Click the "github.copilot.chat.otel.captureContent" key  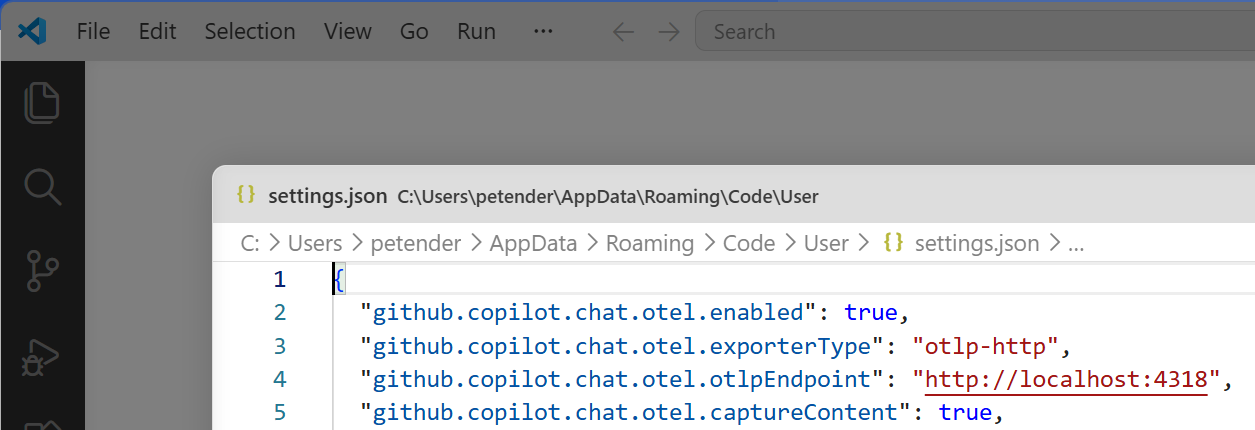[x=637, y=412]
